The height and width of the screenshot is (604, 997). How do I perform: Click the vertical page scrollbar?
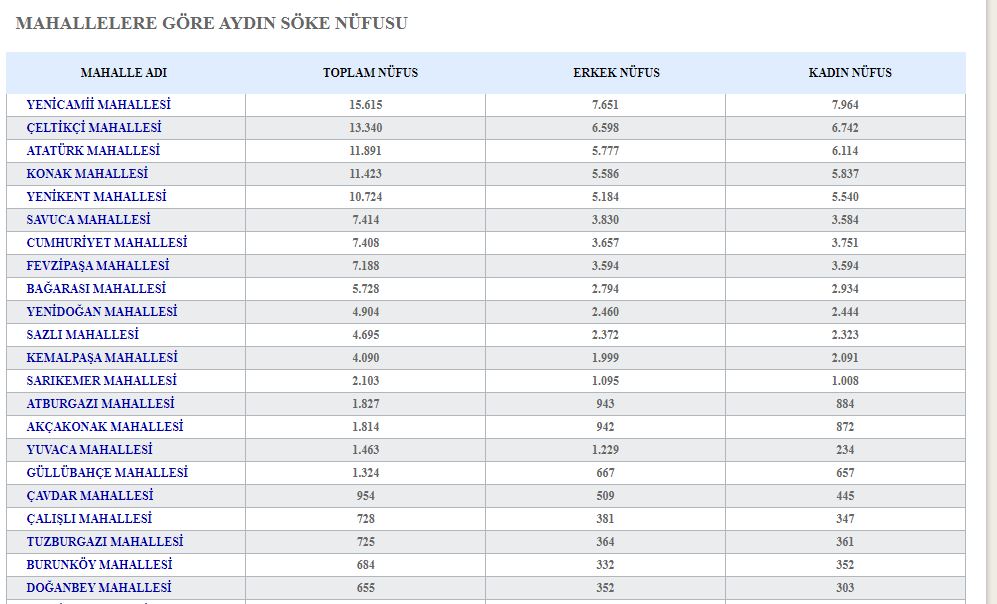(991, 302)
